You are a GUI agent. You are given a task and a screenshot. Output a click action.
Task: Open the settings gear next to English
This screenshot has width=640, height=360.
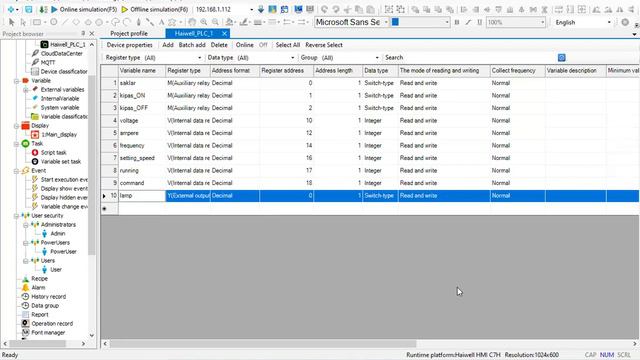(625, 22)
